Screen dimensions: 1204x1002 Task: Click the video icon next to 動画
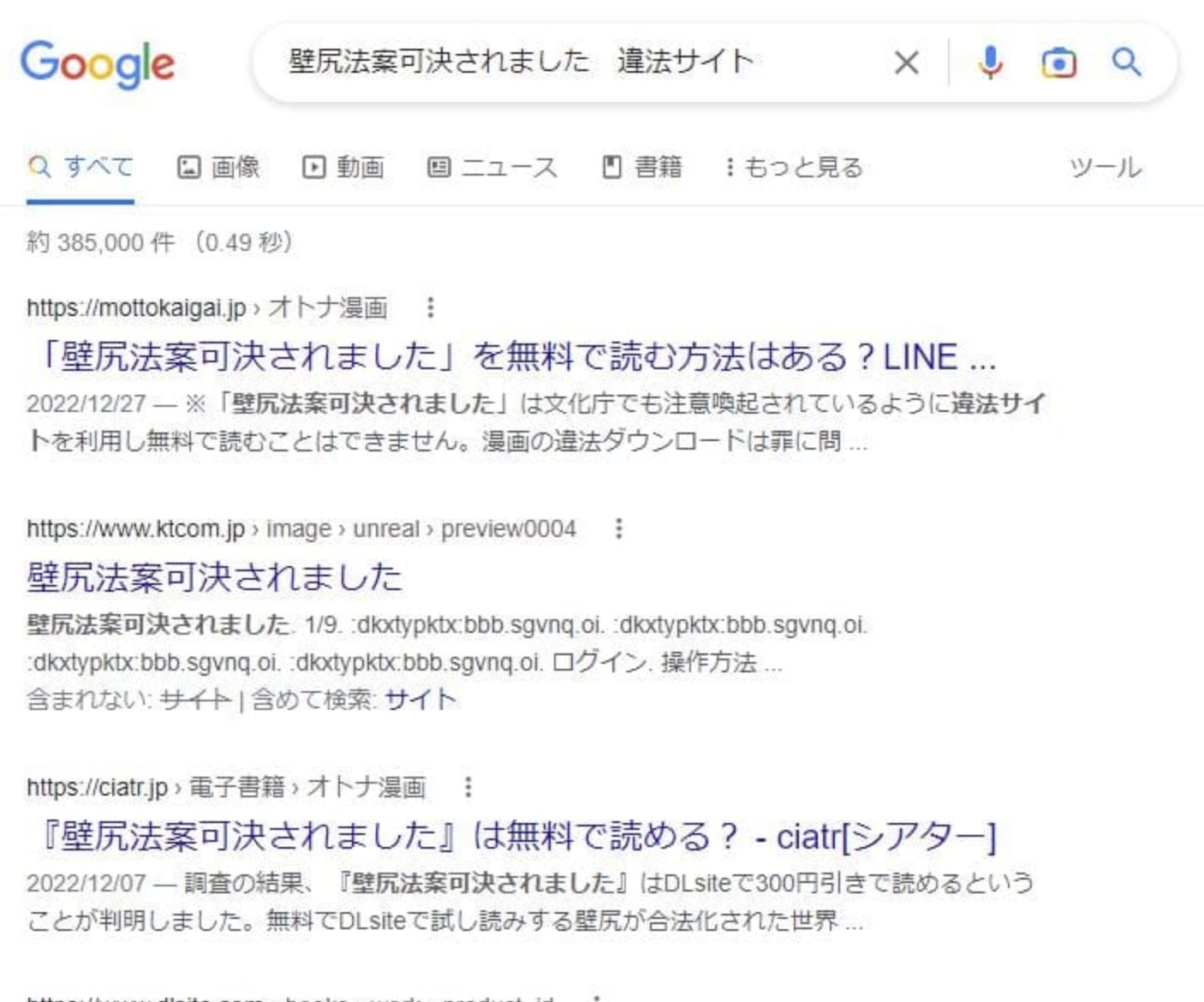315,167
